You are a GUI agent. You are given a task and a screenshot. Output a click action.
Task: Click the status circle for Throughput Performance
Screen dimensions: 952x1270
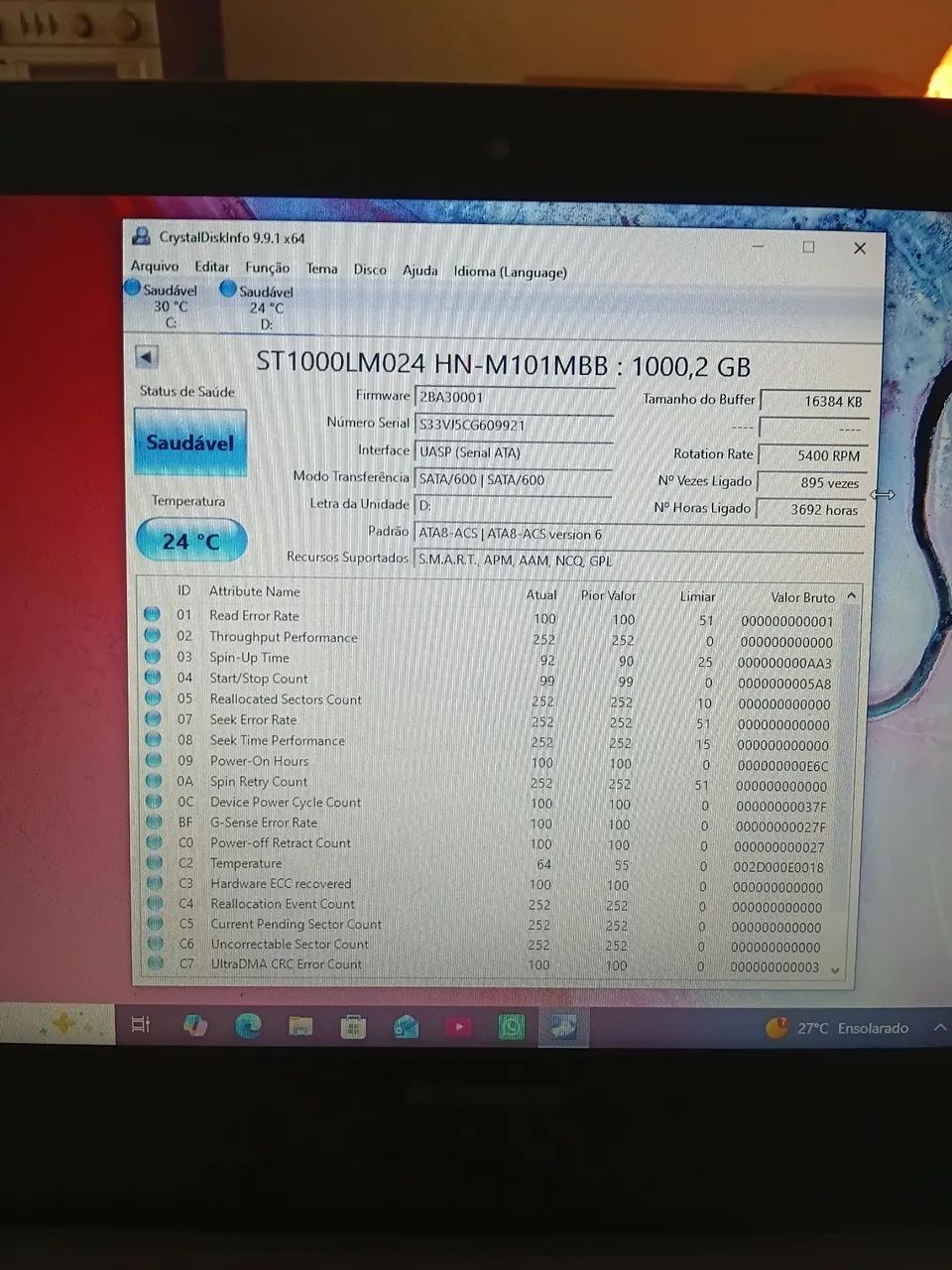pyautogui.click(x=152, y=636)
